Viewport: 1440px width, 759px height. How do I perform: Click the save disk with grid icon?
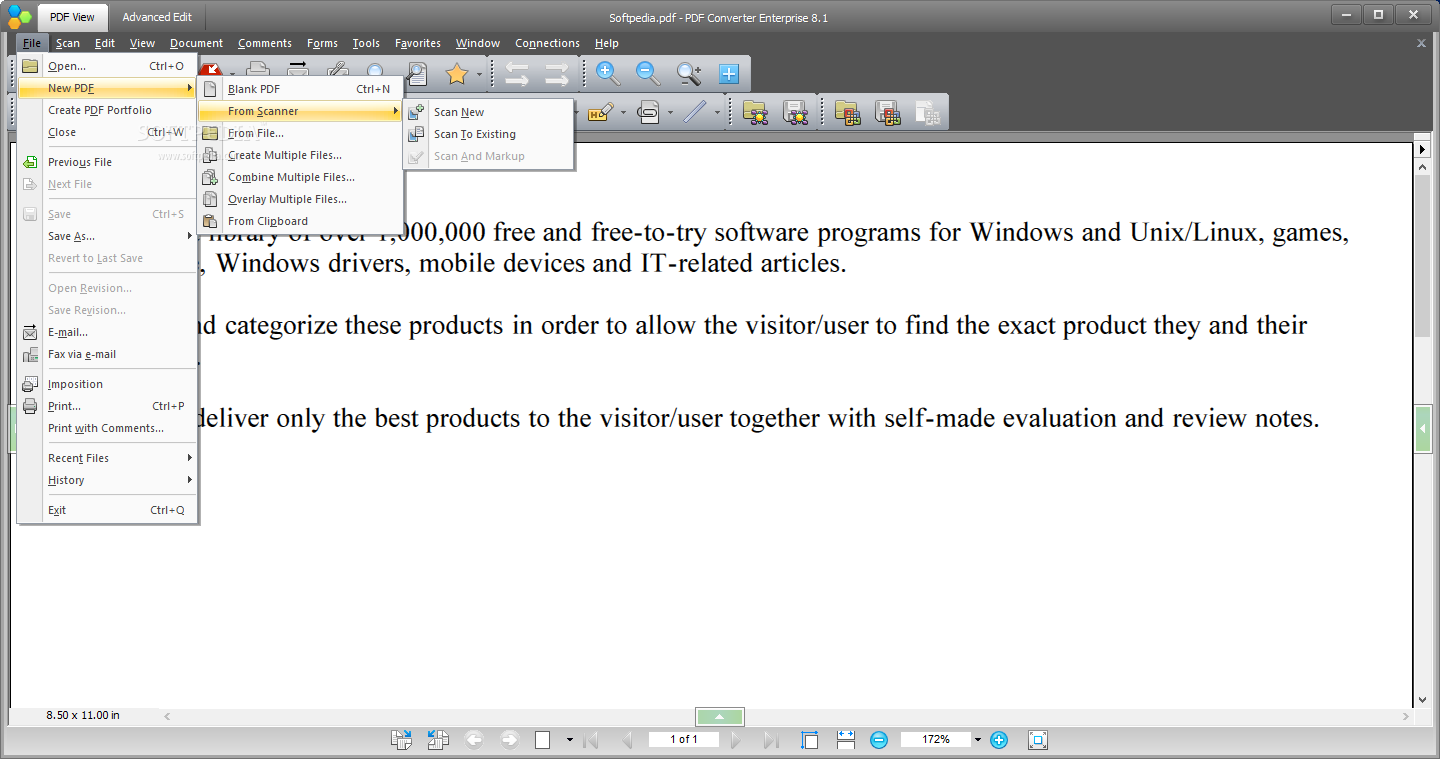887,112
